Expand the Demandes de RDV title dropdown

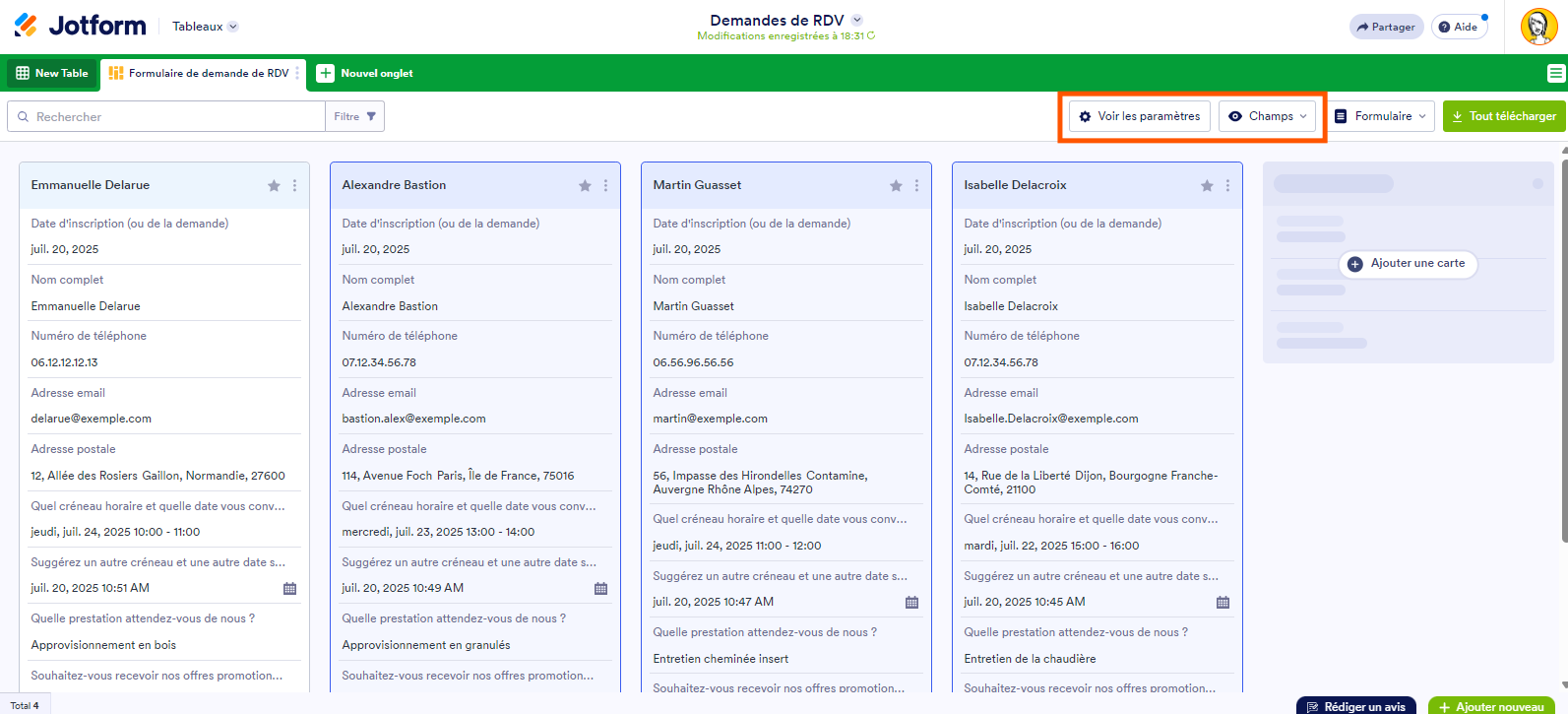(856, 20)
